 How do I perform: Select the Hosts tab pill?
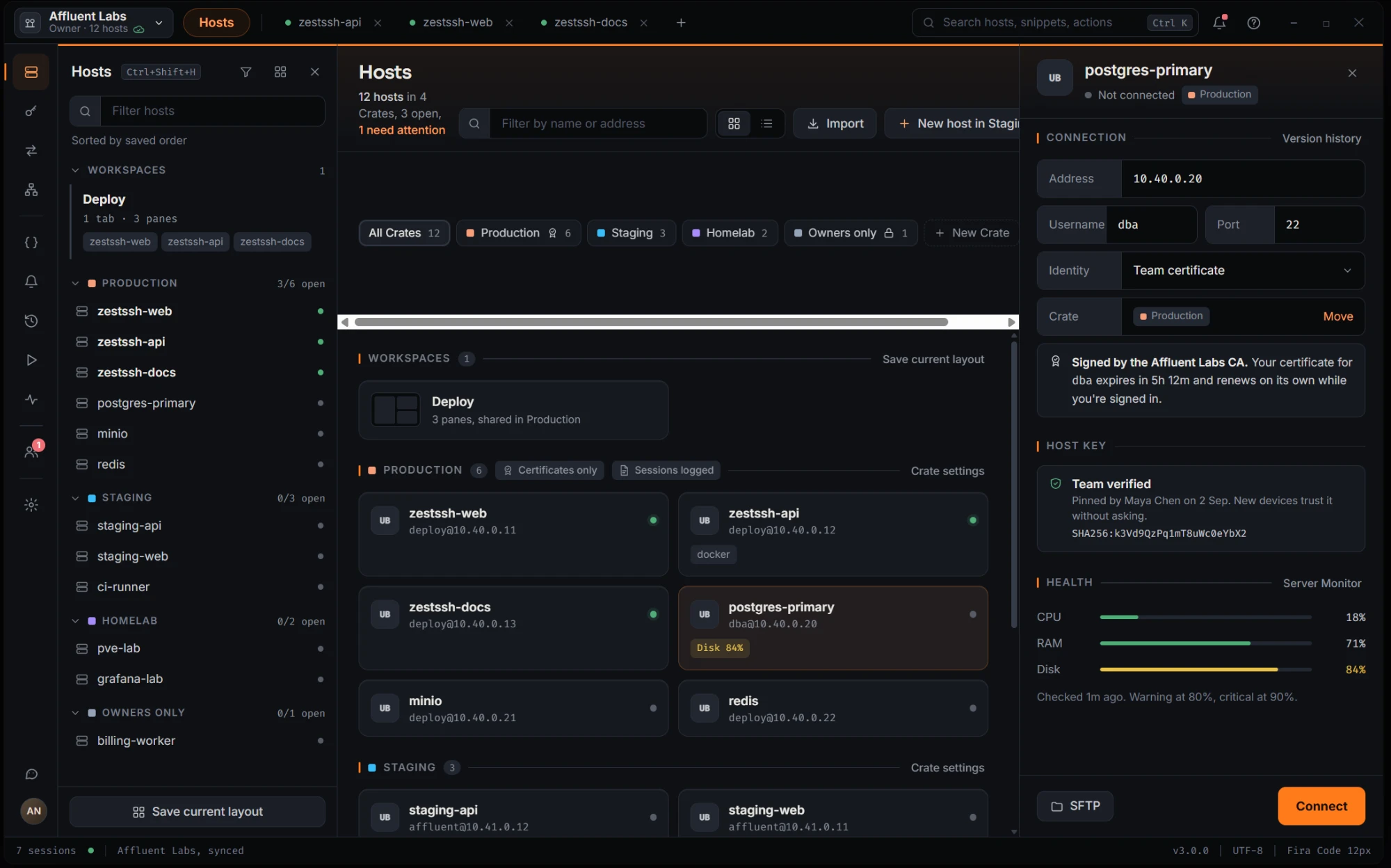point(216,22)
